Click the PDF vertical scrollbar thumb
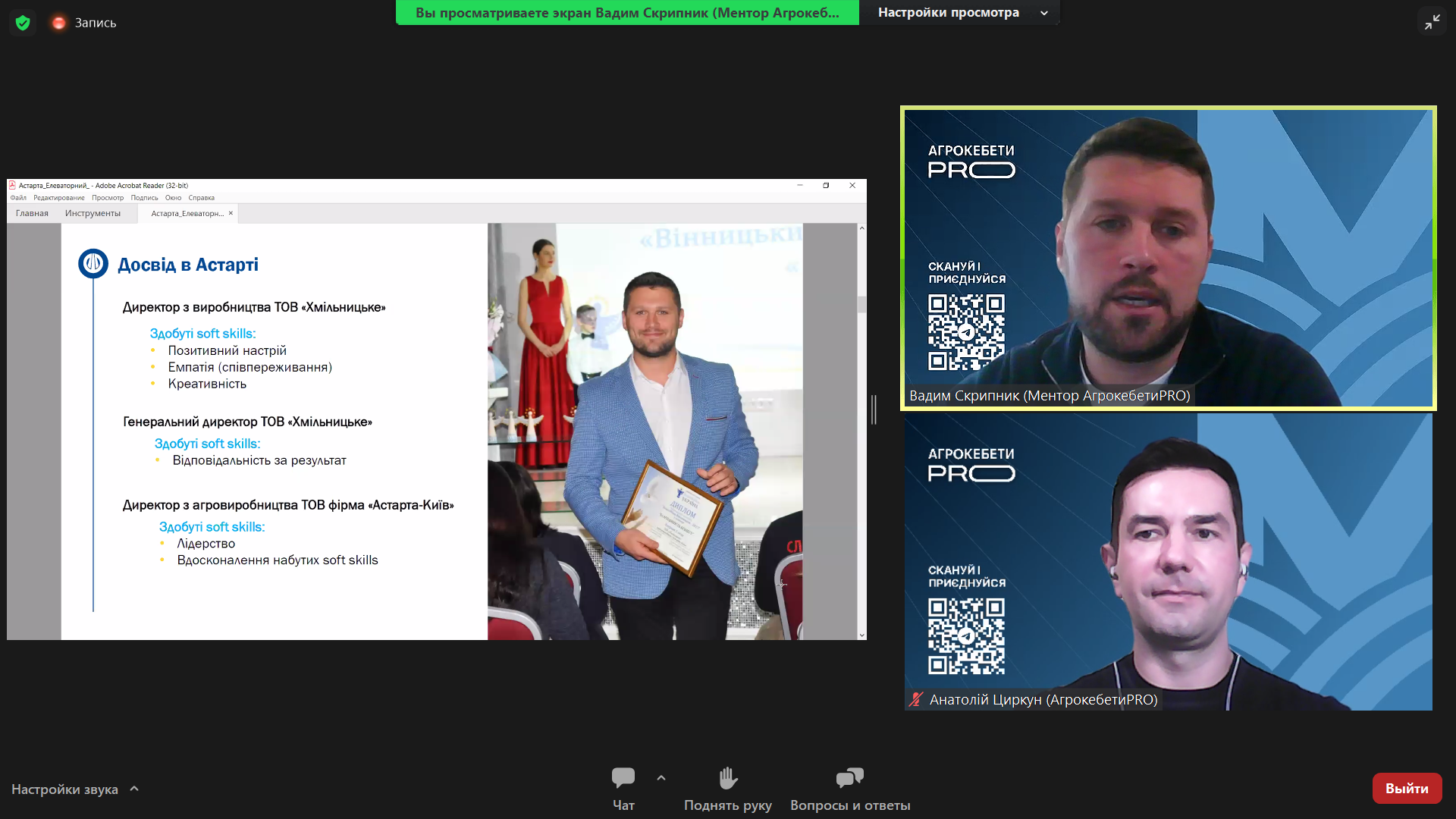Viewport: 1456px width, 819px height. click(861, 304)
